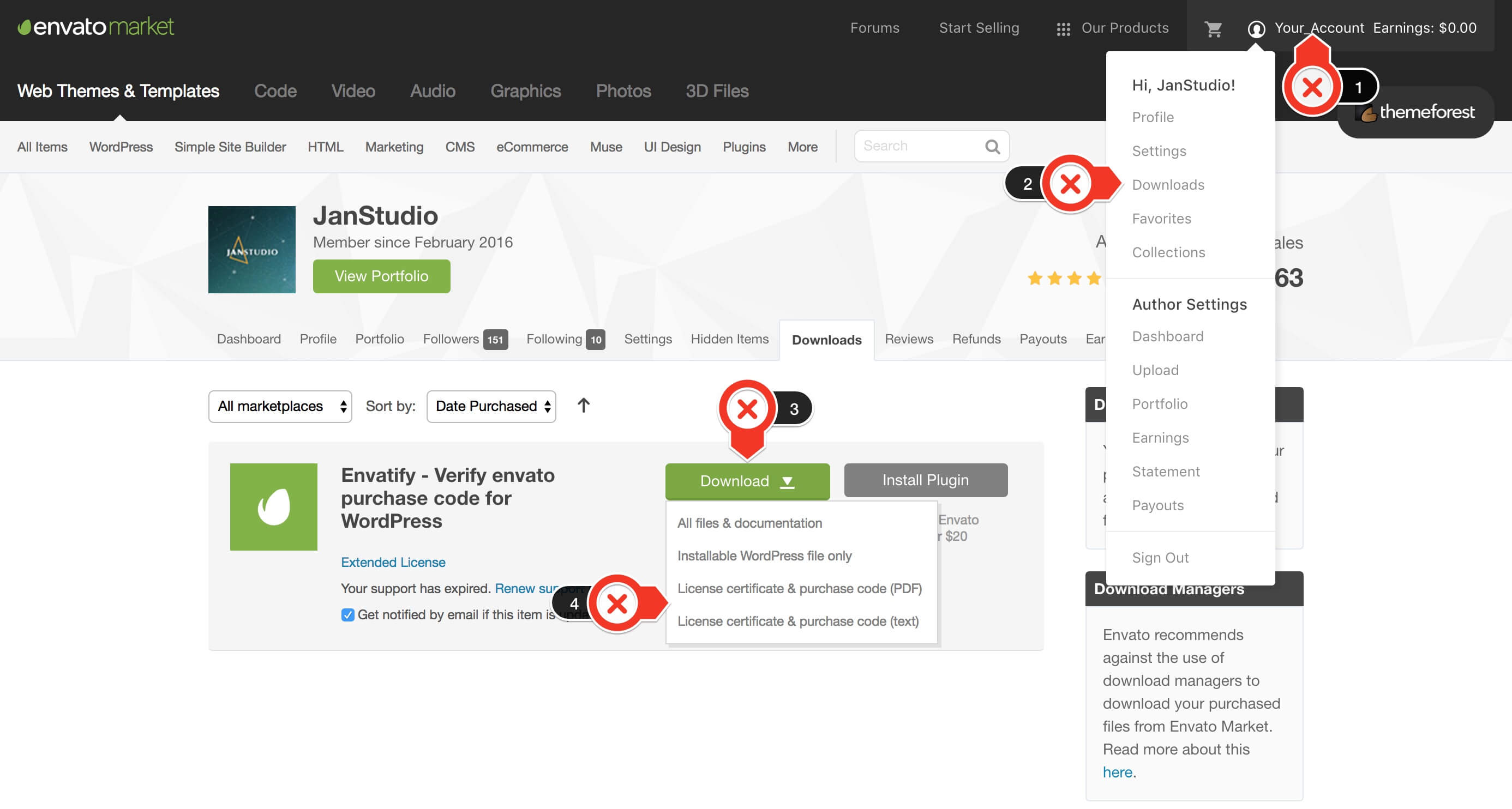Switch to the Reviews tab
This screenshot has height=809, width=1512.
pyautogui.click(x=909, y=339)
